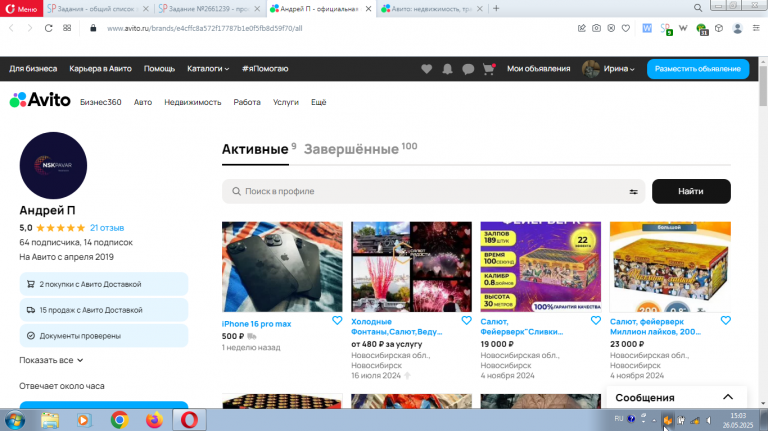Click the taskbar volume speaker icon

[709, 420]
